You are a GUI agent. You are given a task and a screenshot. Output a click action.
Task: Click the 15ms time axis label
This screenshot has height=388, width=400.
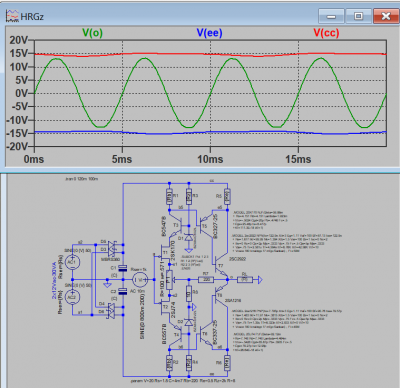pos(298,159)
